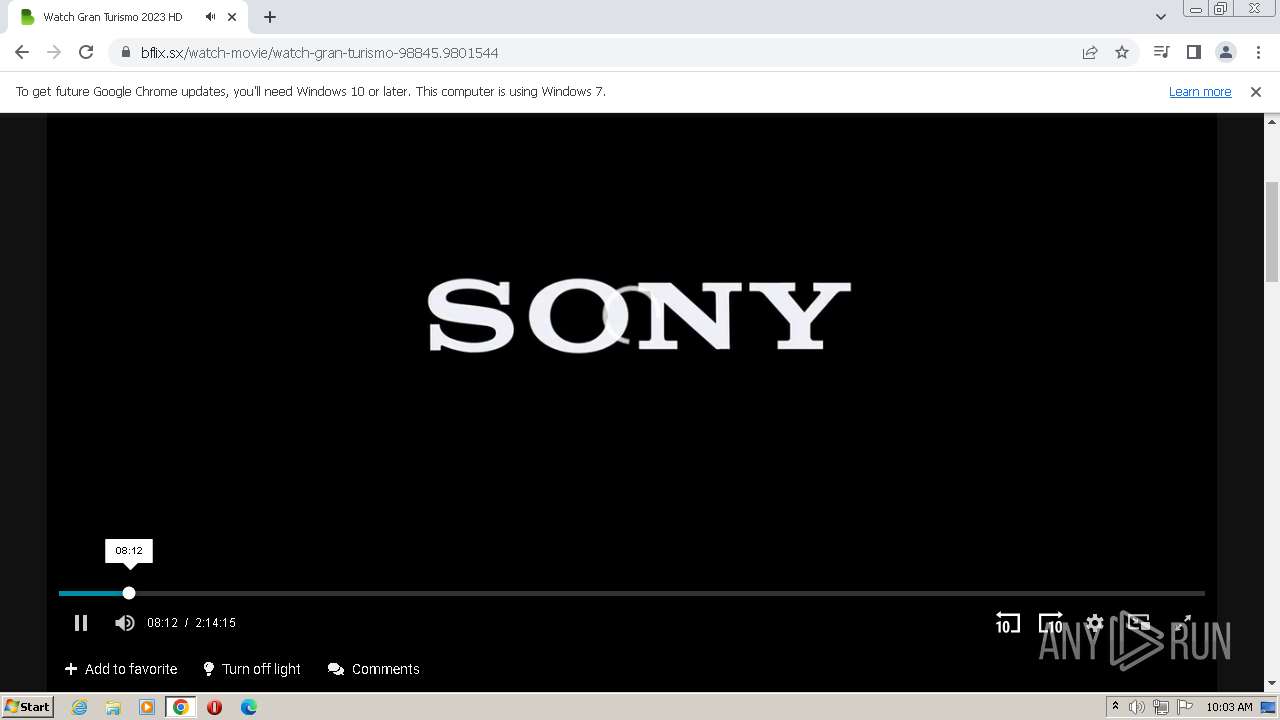The height and width of the screenshot is (720, 1280).
Task: Skip forward 10 seconds in video
Action: (1051, 623)
